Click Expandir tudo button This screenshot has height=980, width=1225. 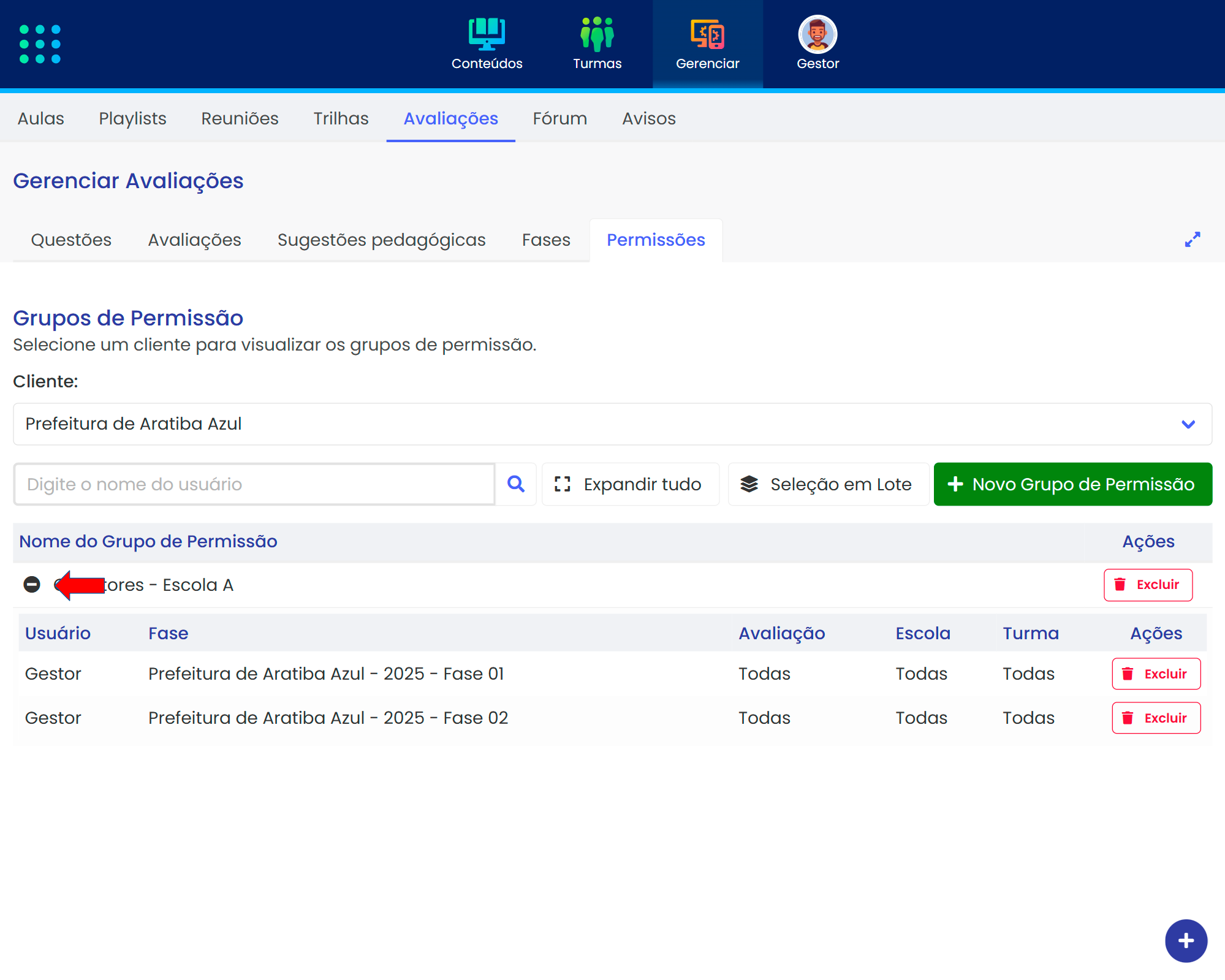(x=631, y=484)
